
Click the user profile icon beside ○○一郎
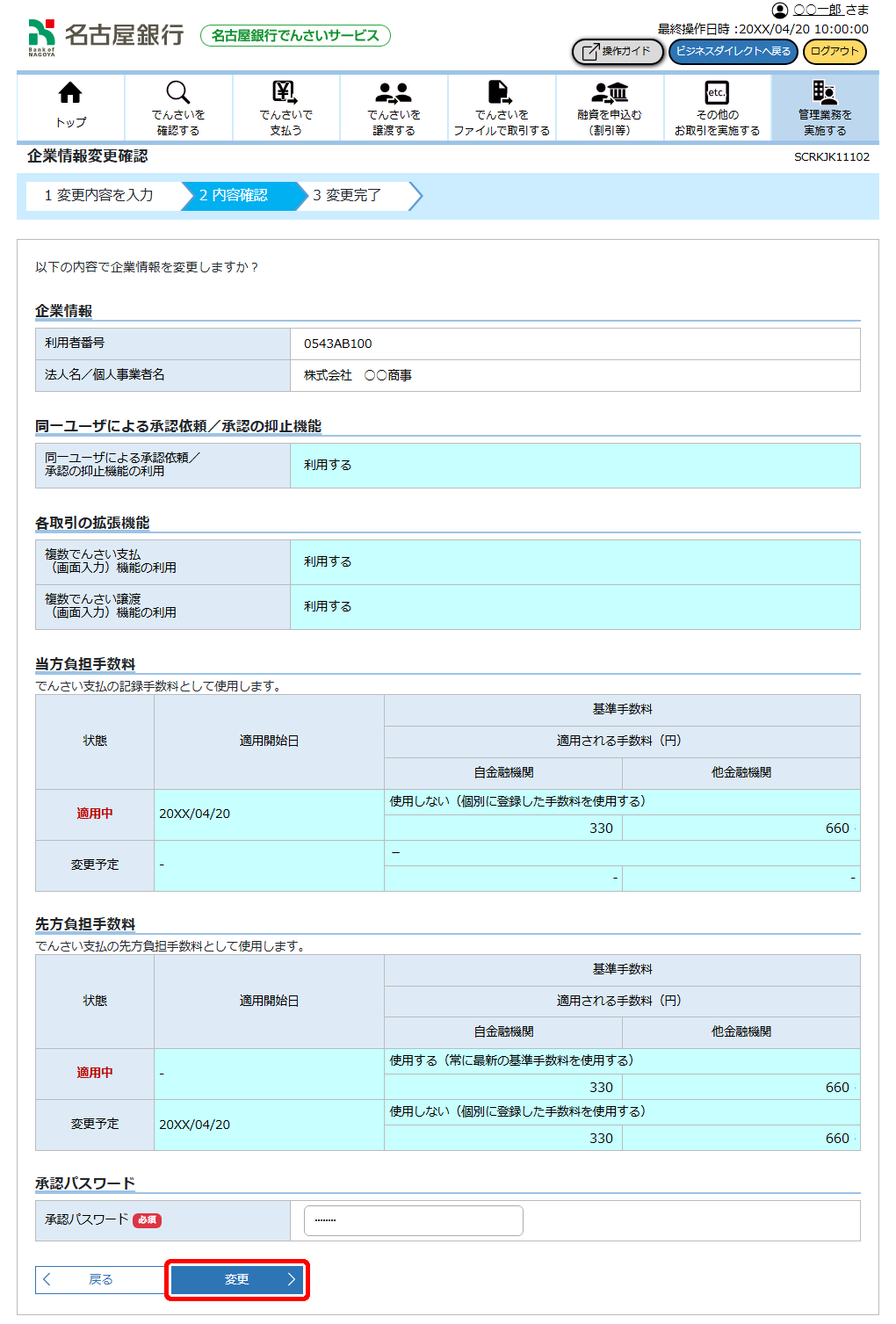pos(780,11)
